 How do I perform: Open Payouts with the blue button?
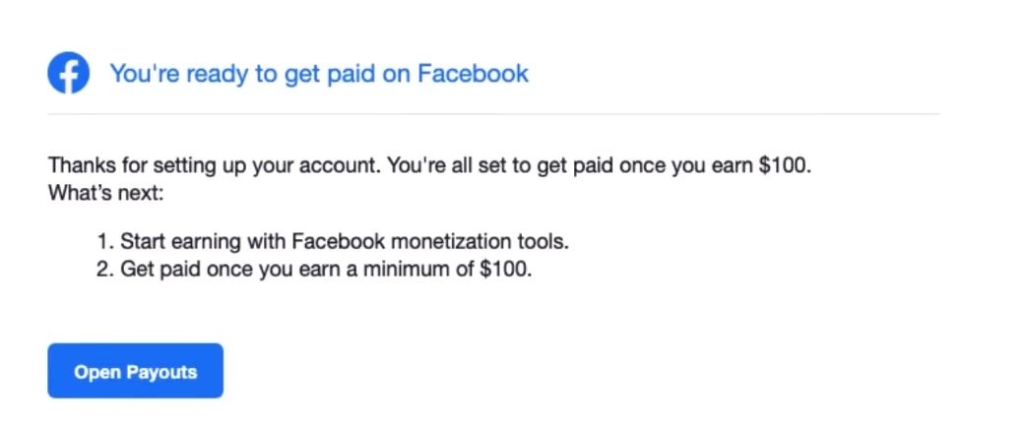pos(135,372)
